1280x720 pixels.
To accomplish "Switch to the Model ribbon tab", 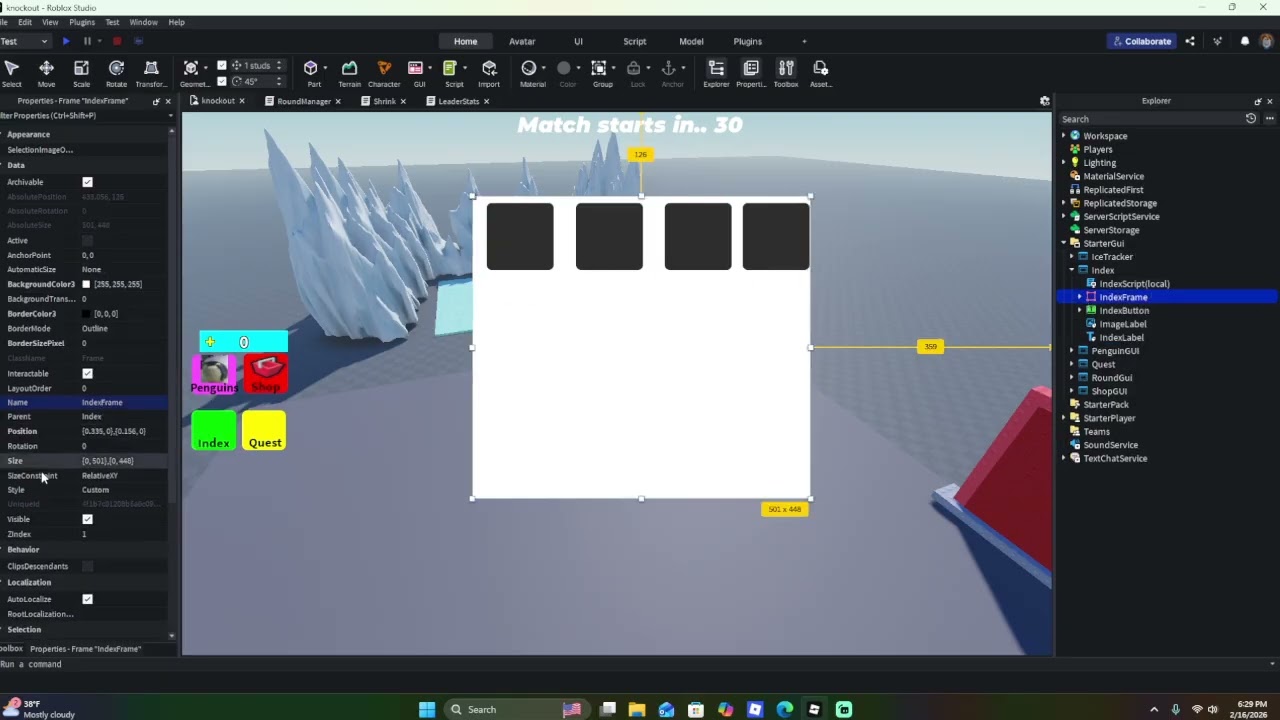I will (691, 41).
